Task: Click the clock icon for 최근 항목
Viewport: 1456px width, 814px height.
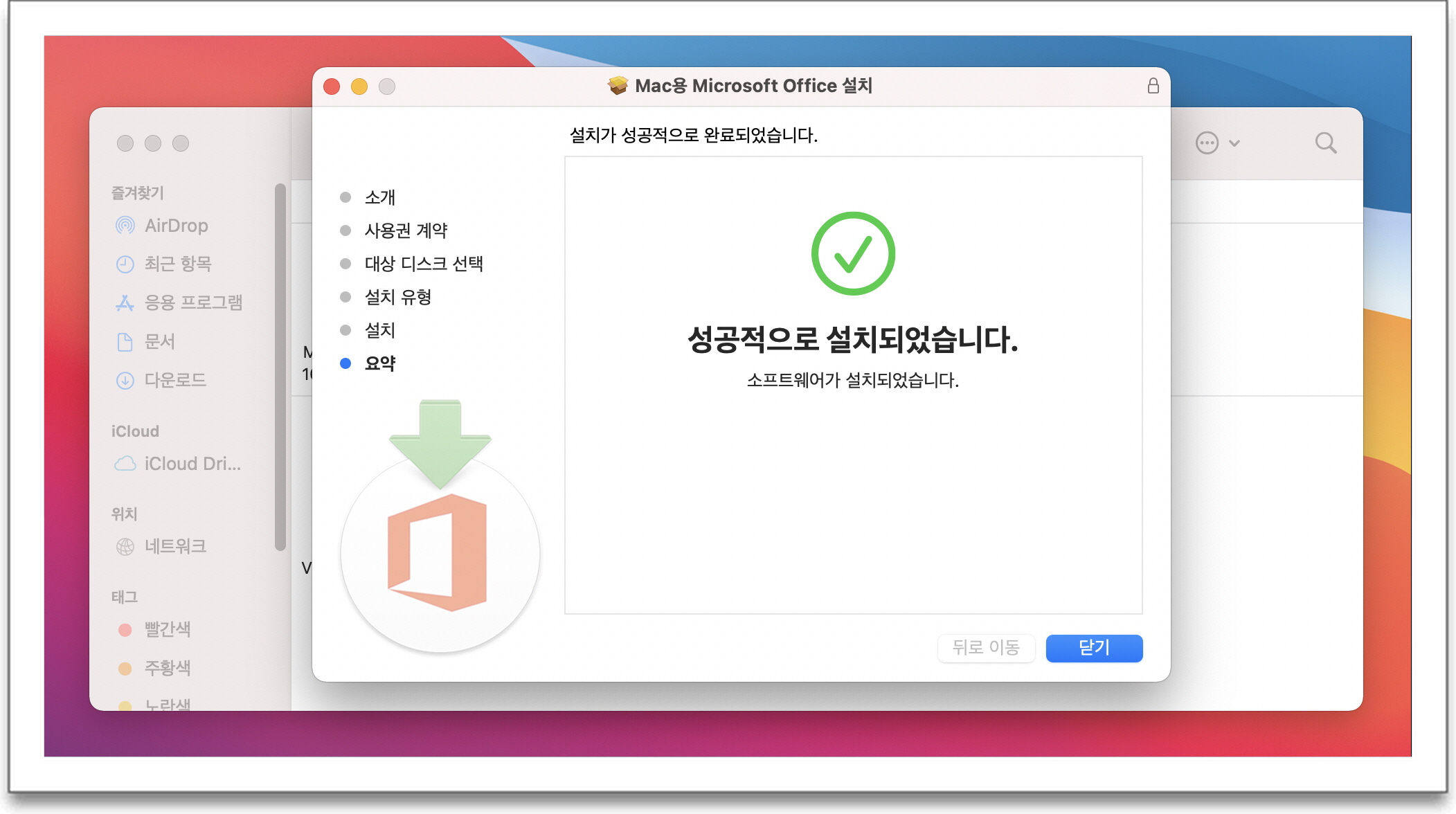Action: (125, 264)
